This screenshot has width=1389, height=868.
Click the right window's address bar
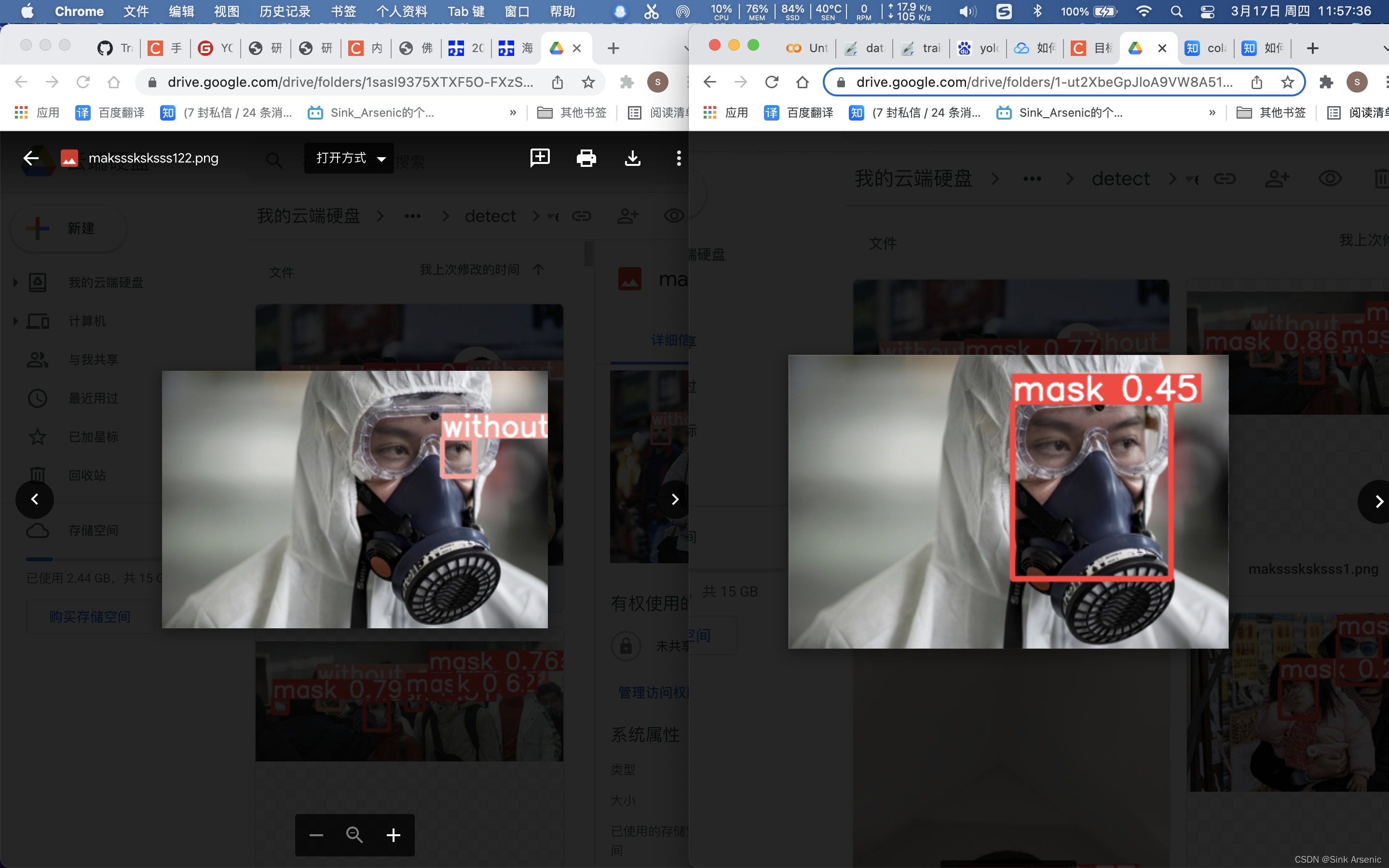click(x=1044, y=82)
